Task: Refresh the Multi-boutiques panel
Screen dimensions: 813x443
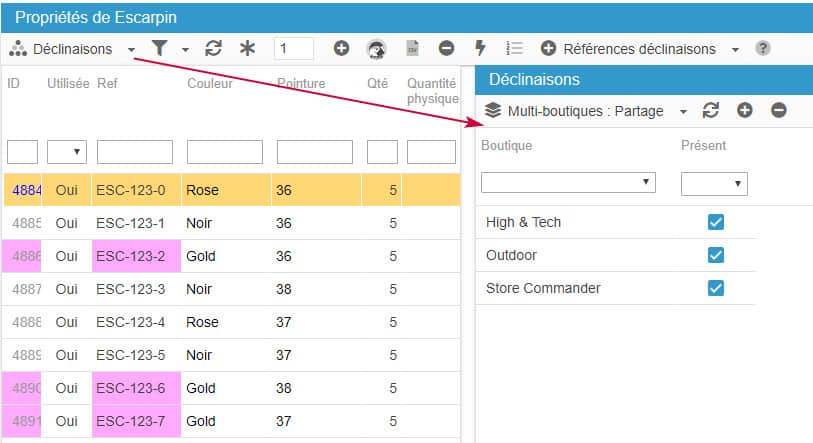Action: [711, 111]
